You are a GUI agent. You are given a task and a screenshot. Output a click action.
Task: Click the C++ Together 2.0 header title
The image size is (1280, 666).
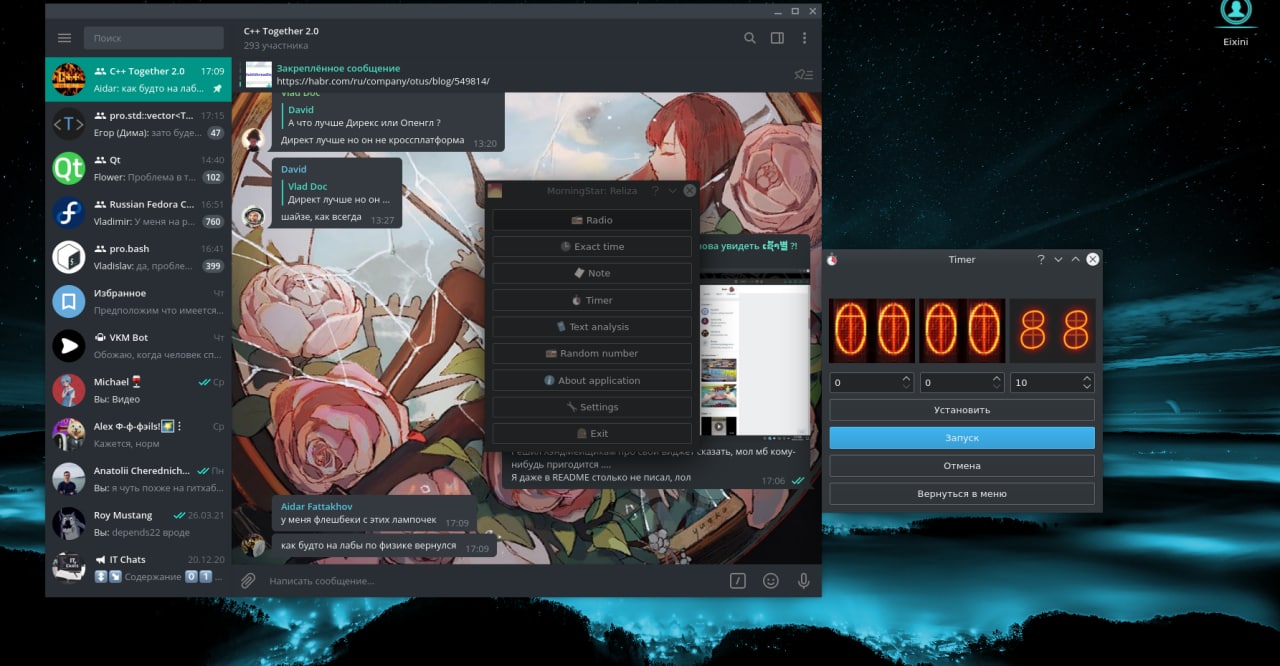(281, 31)
